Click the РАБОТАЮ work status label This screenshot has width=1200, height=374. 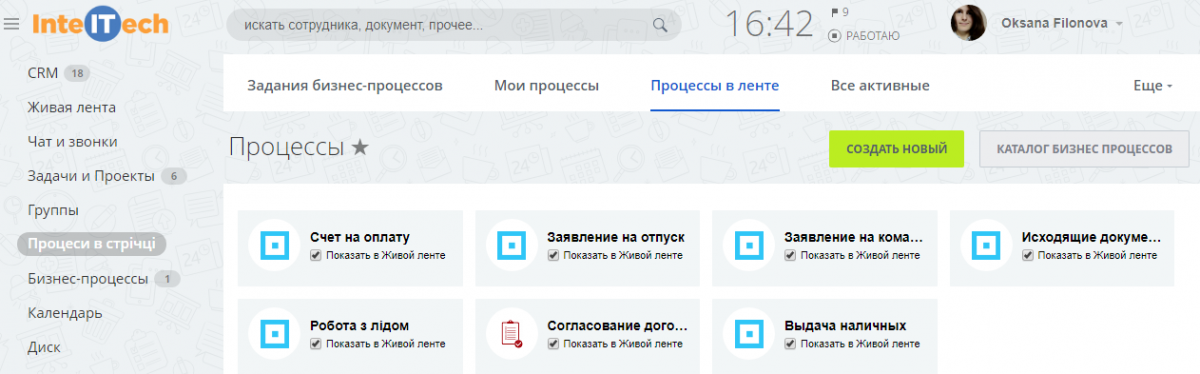872,36
